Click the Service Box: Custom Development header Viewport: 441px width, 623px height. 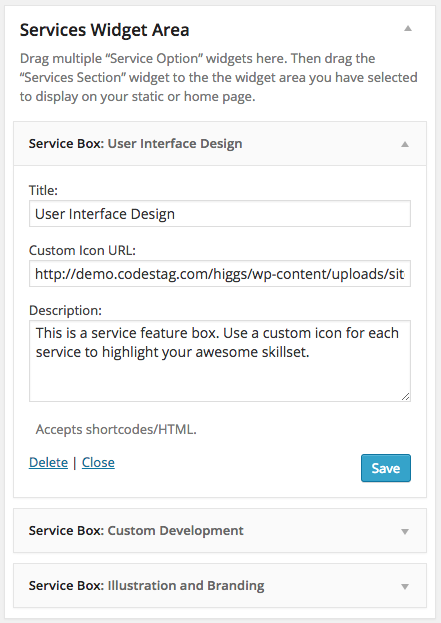coord(220,530)
